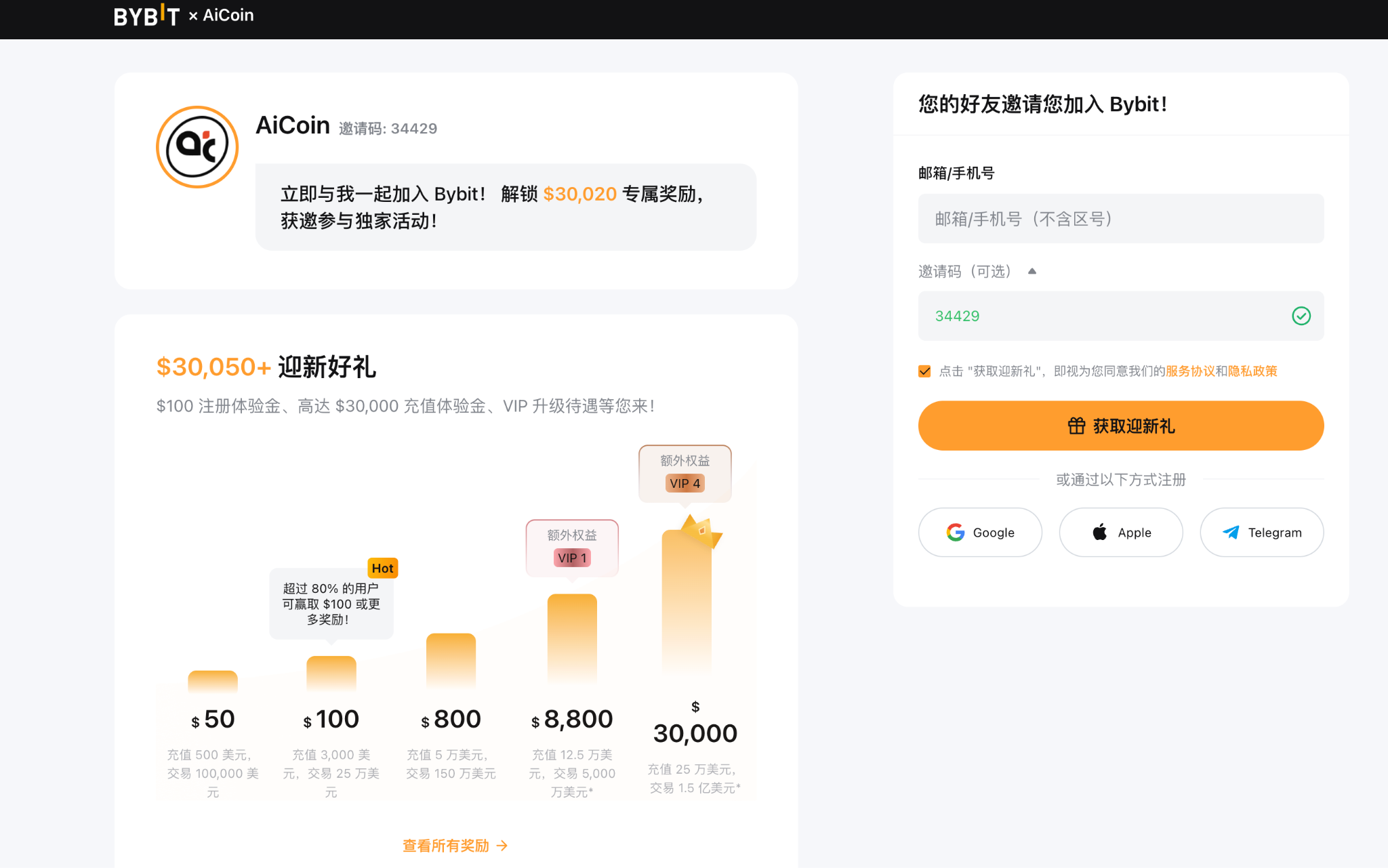This screenshot has height=868, width=1388.
Task: Click the AiCoin text in header
Action: coord(228,15)
